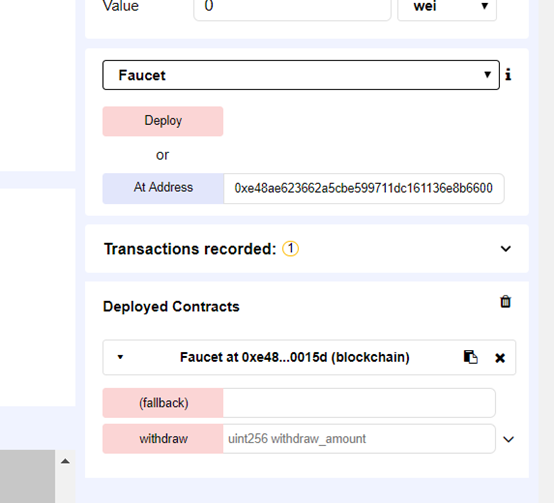This screenshot has height=503, width=554.
Task: Remove the Faucet instance with X icon
Action: [x=500, y=358]
